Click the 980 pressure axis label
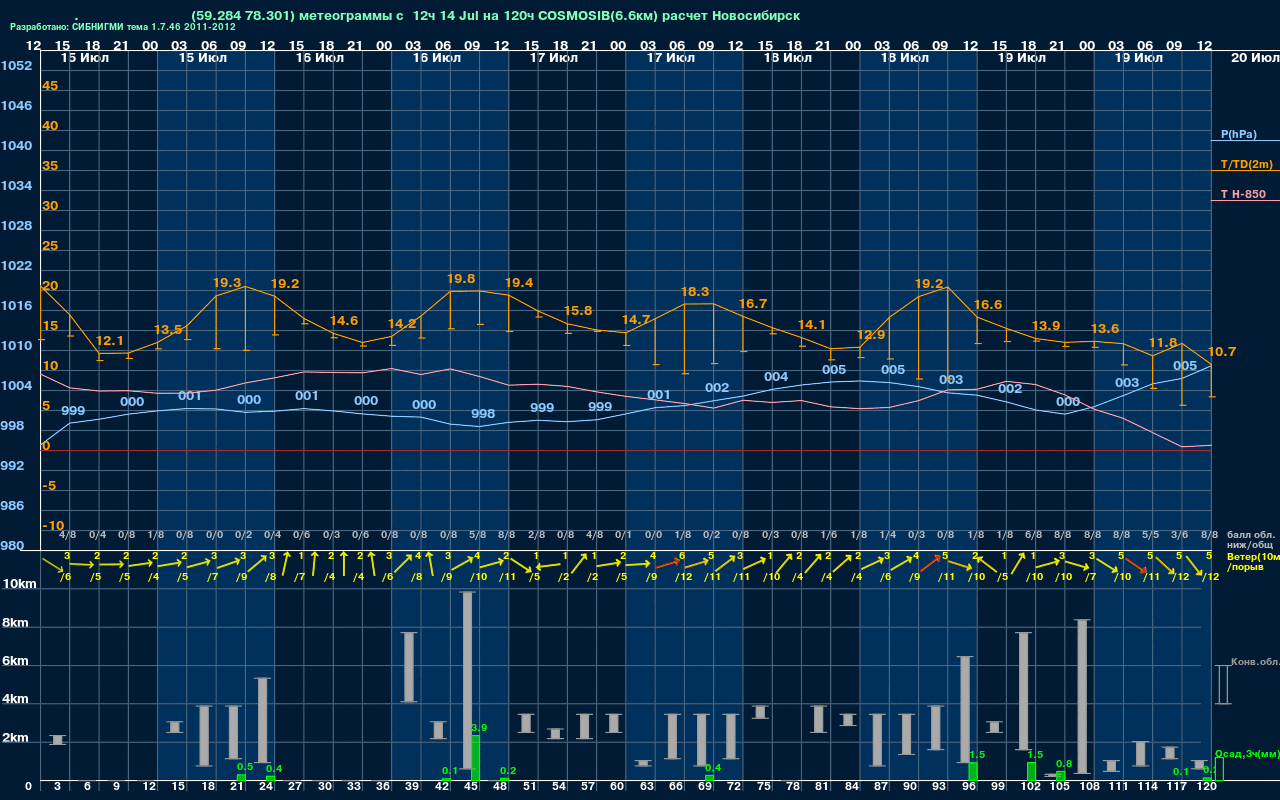The image size is (1280, 800). pos(13,546)
